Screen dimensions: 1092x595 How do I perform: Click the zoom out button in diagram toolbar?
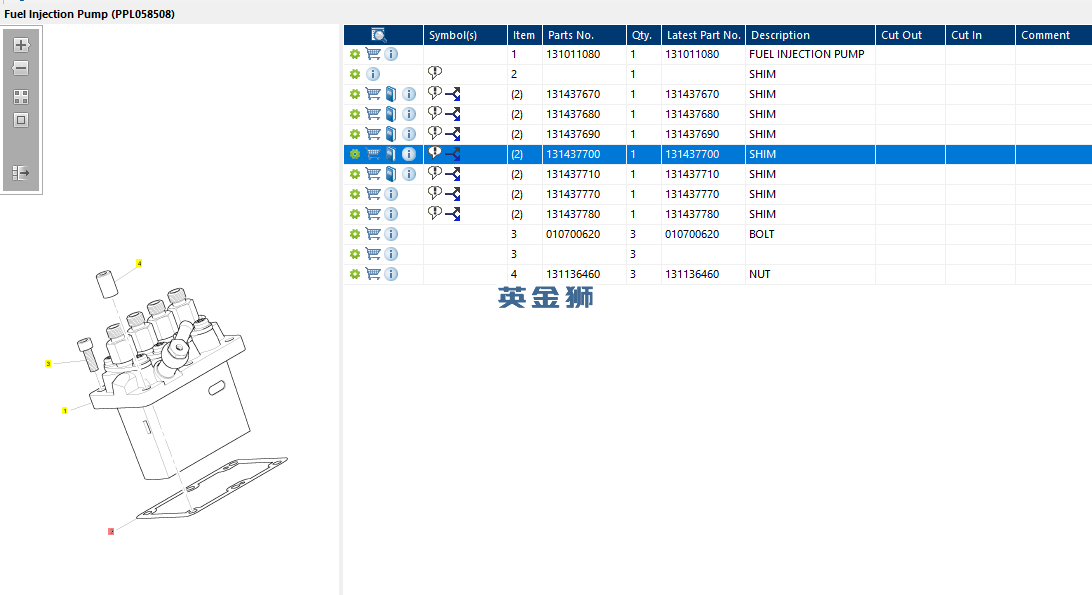pos(21,69)
